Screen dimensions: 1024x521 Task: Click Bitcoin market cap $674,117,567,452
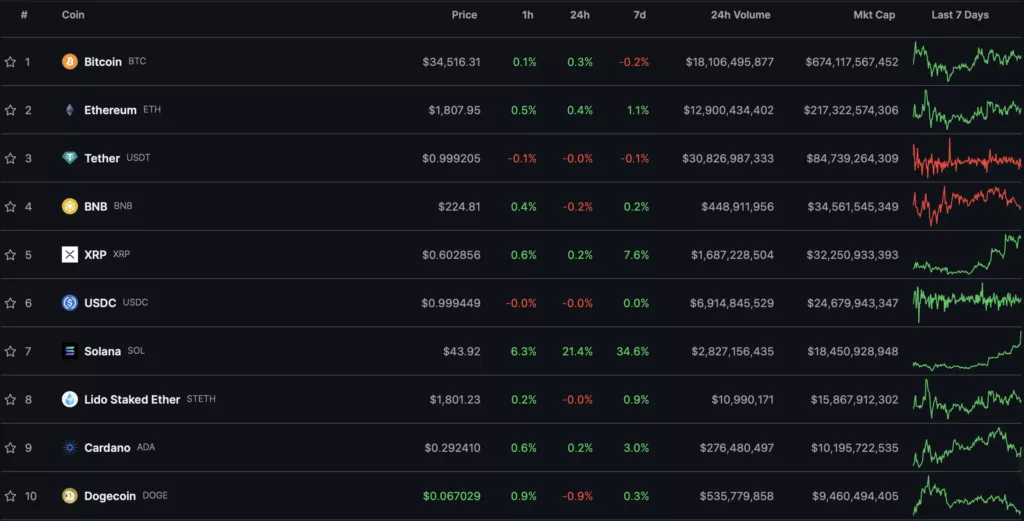(x=852, y=62)
